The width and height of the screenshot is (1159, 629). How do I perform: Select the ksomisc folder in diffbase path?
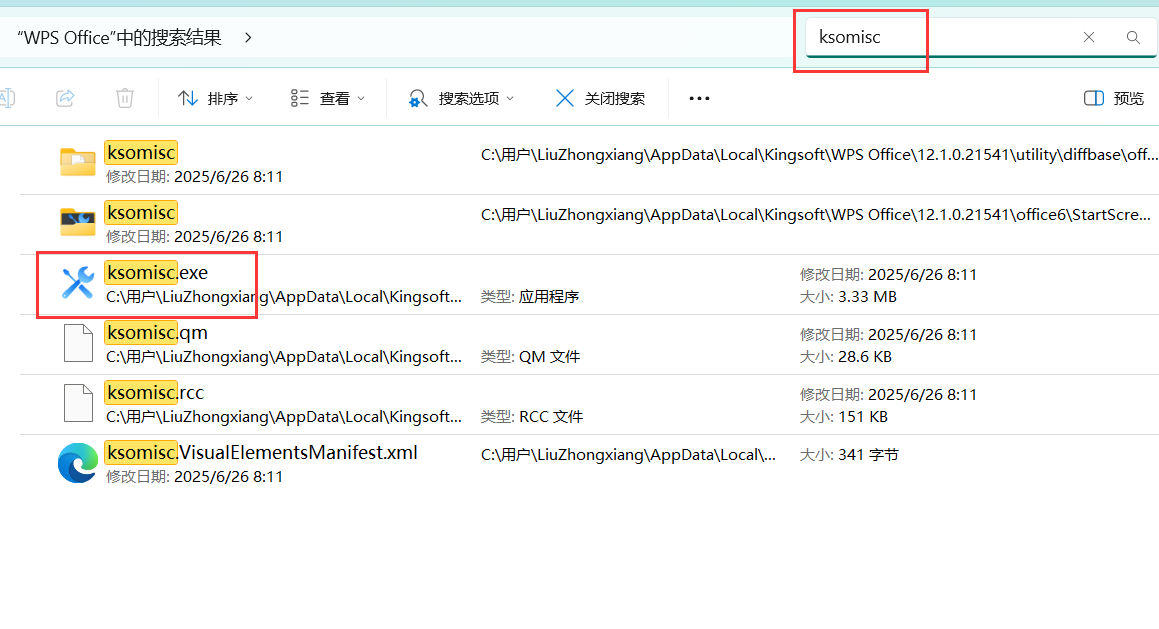click(x=78, y=163)
